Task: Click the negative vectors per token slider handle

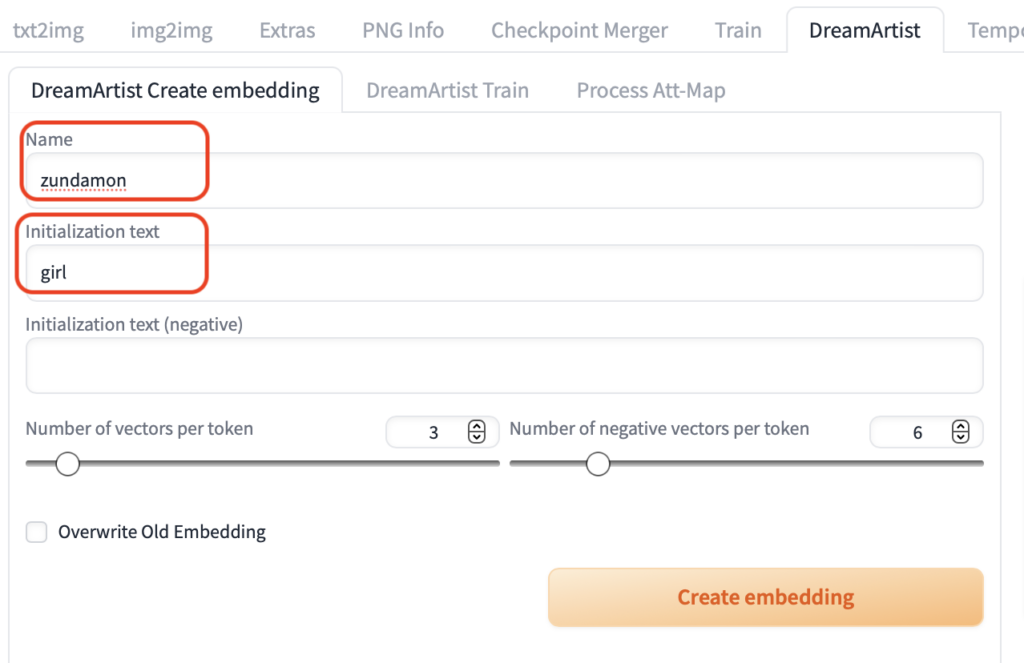Action: point(598,464)
